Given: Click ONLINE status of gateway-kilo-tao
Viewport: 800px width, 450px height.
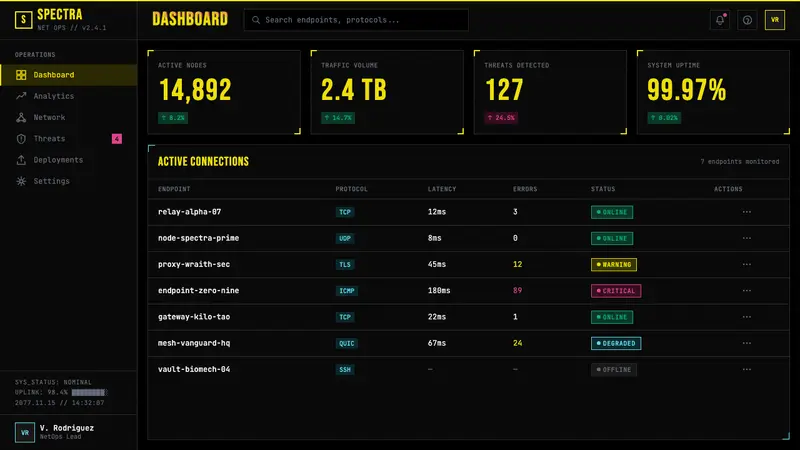Looking at the screenshot, I should point(612,317).
